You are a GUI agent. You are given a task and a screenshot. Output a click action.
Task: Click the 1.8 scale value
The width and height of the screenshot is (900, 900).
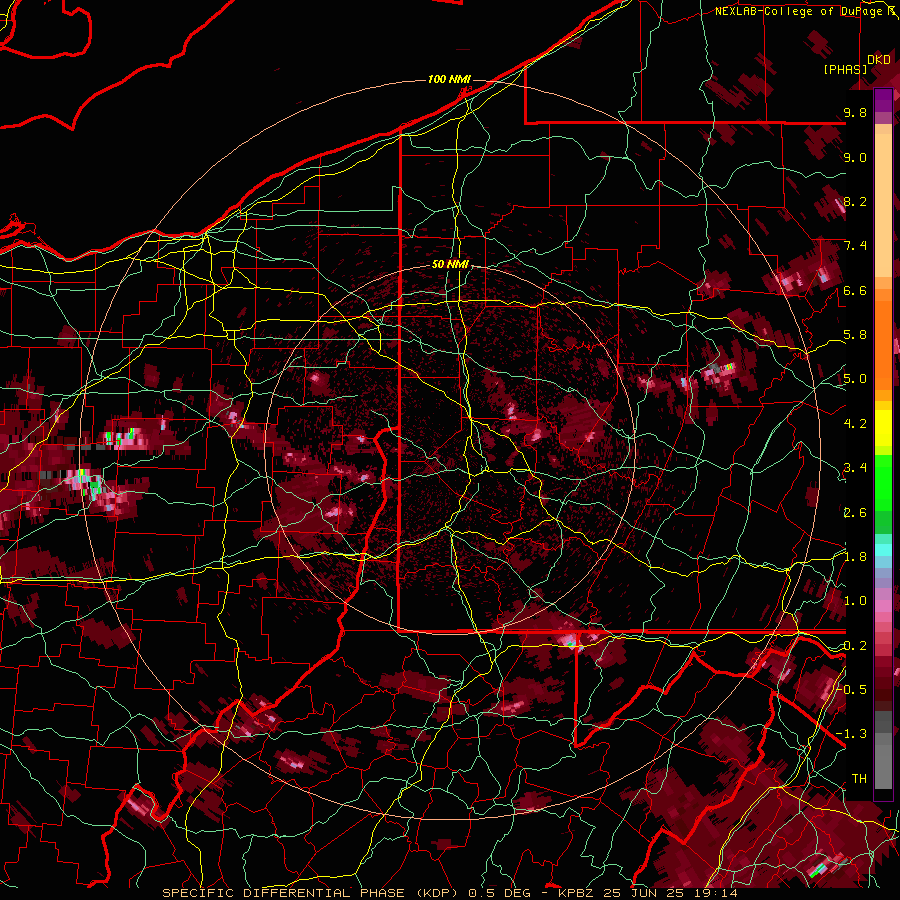pos(855,557)
